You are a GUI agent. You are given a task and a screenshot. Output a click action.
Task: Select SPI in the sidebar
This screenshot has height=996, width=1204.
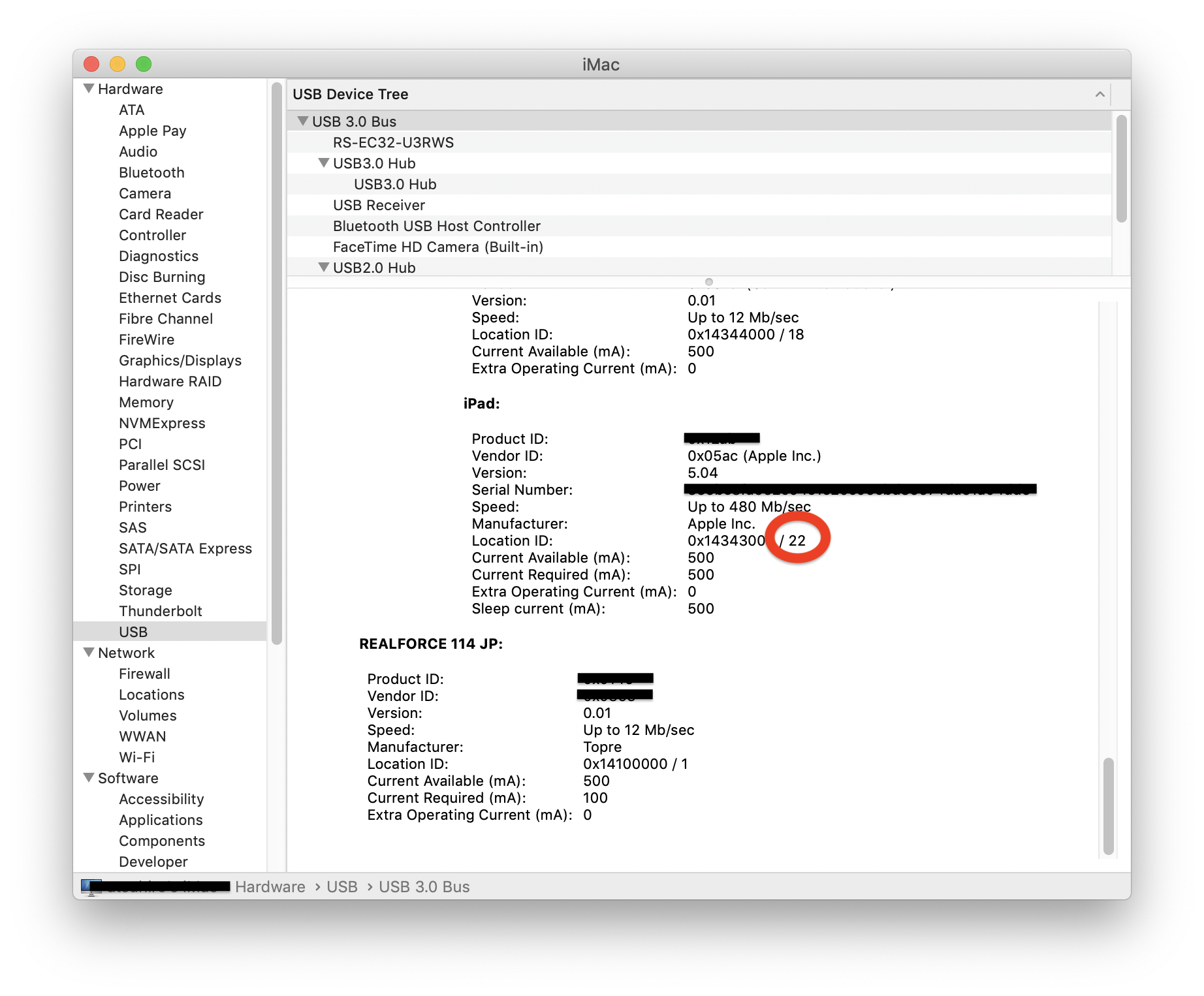[129, 569]
